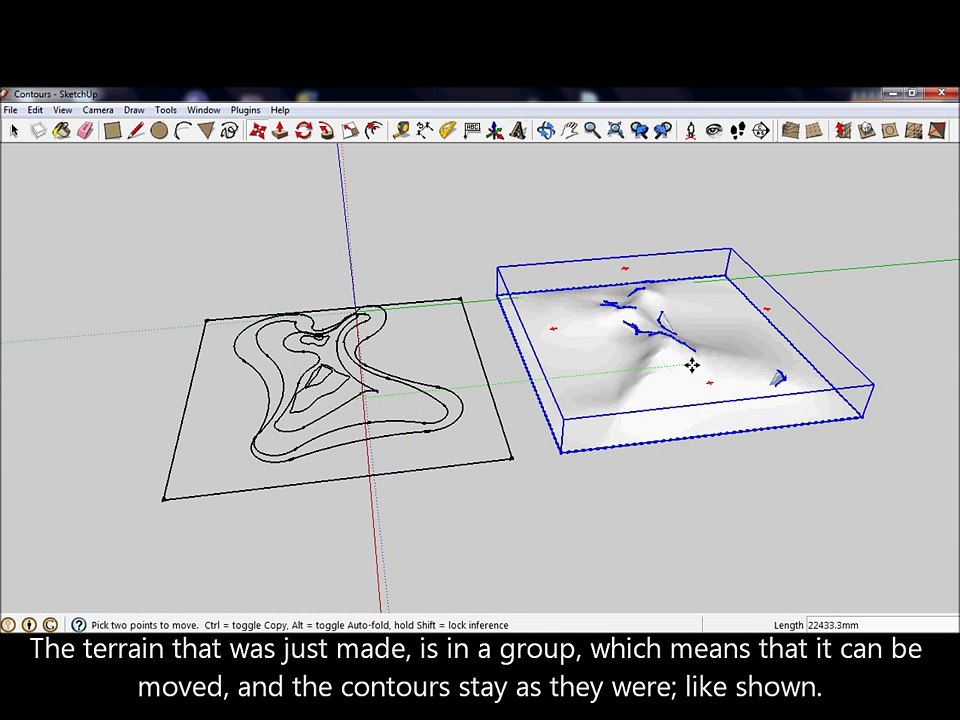Click the first status bar geo-location icon
The width and height of the screenshot is (960, 720).
[8, 624]
